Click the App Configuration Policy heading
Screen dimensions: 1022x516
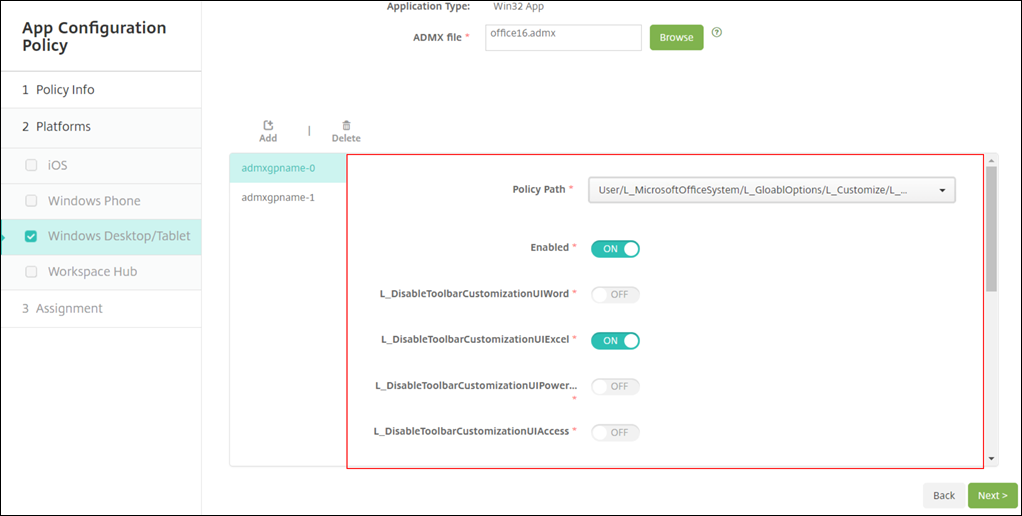pyautogui.click(x=94, y=36)
